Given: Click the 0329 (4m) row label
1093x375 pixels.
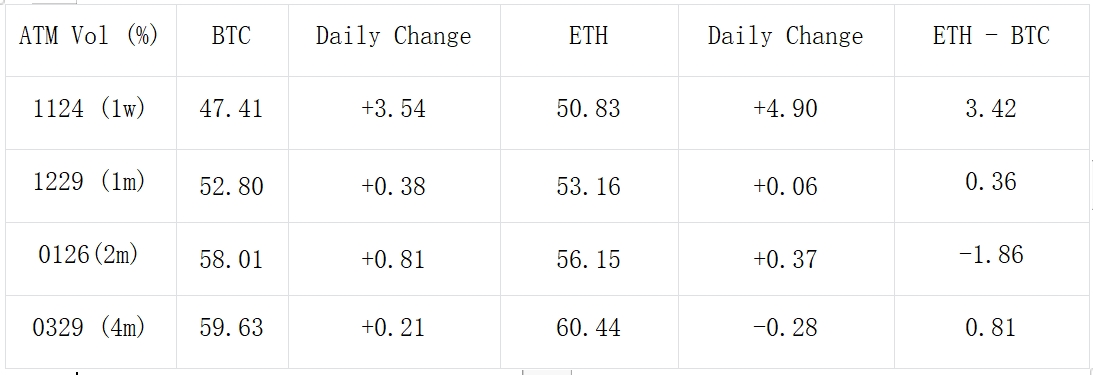Looking at the screenshot, I should click(91, 332).
